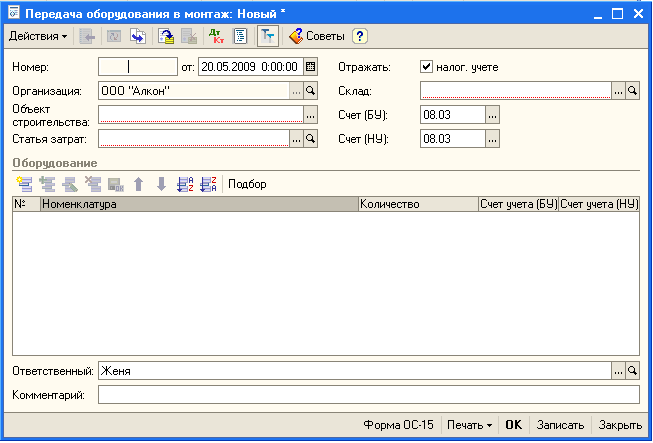Open the Действия dropdown menu
The width and height of the screenshot is (653, 443).
(37, 36)
